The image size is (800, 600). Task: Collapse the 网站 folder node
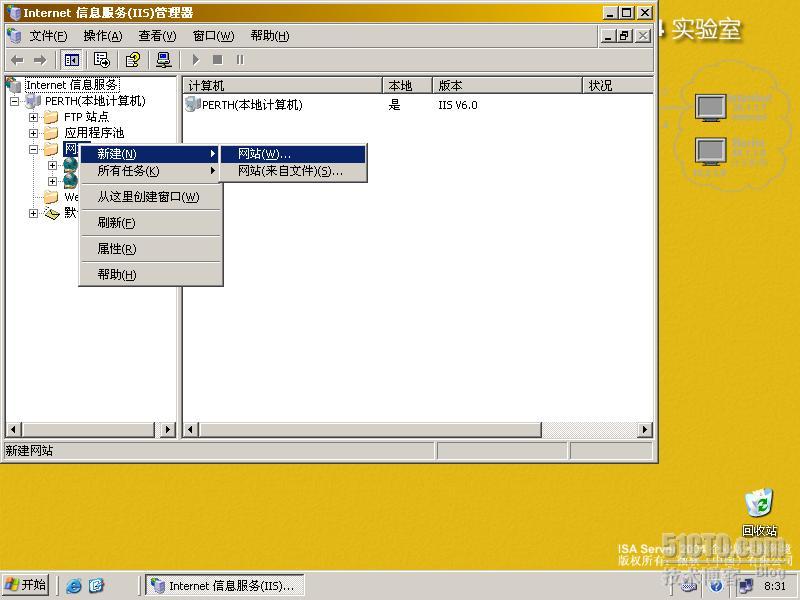(x=34, y=149)
